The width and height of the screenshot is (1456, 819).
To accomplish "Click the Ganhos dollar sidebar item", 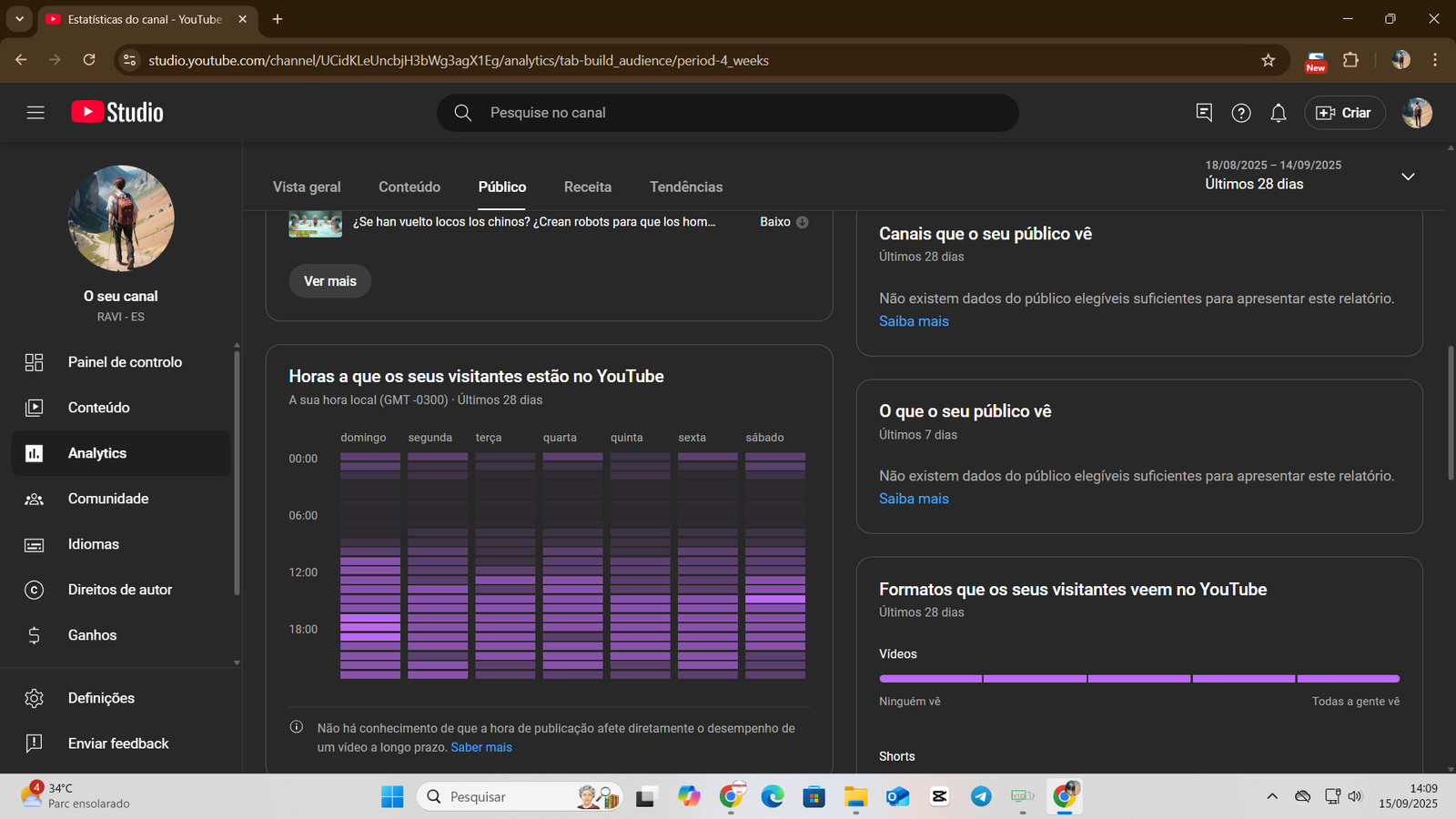I will 91,635.
